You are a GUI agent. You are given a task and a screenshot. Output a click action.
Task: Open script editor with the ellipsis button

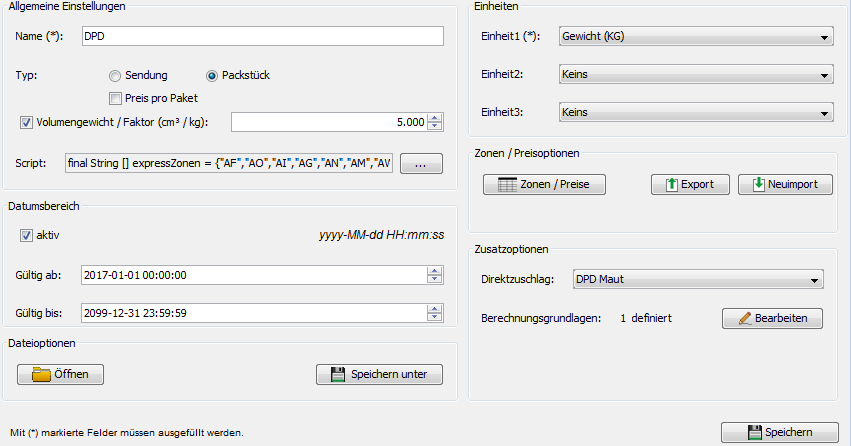[x=421, y=163]
